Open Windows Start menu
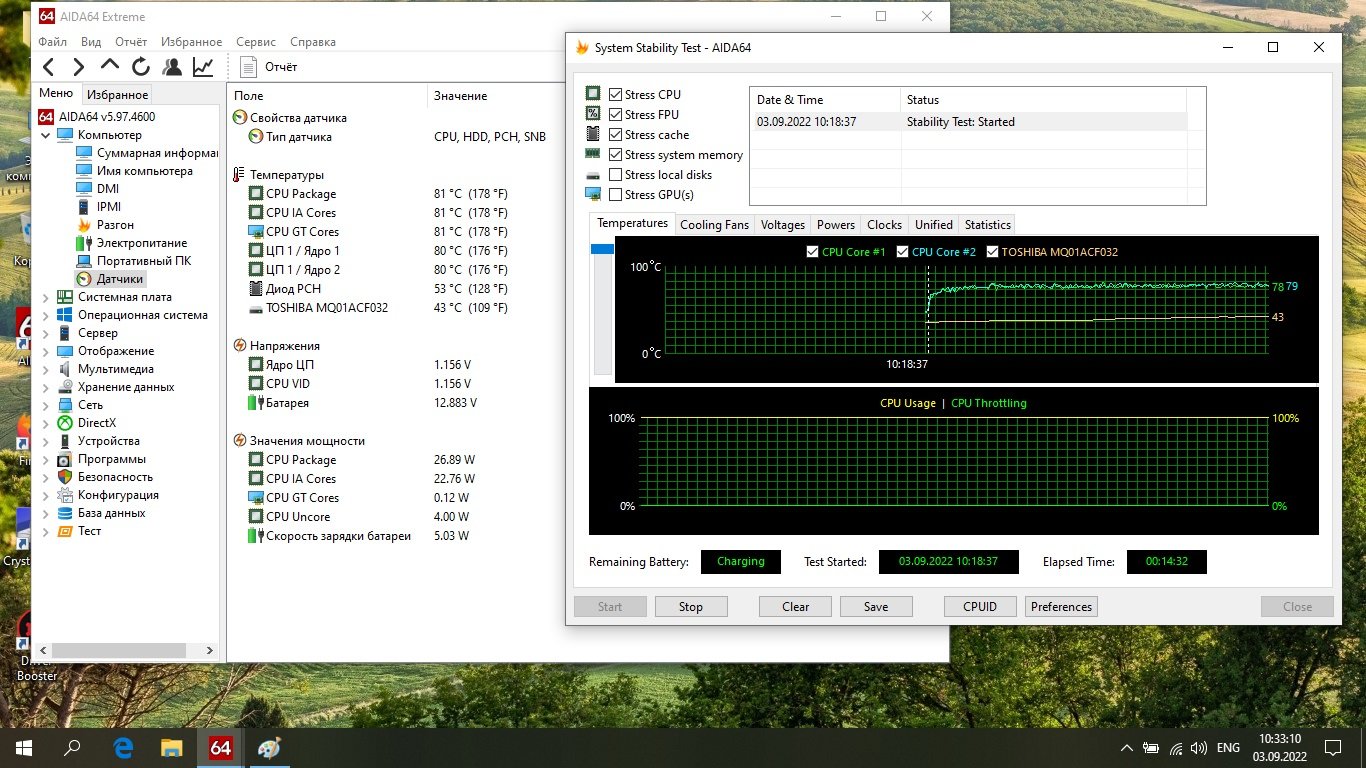 (23, 747)
